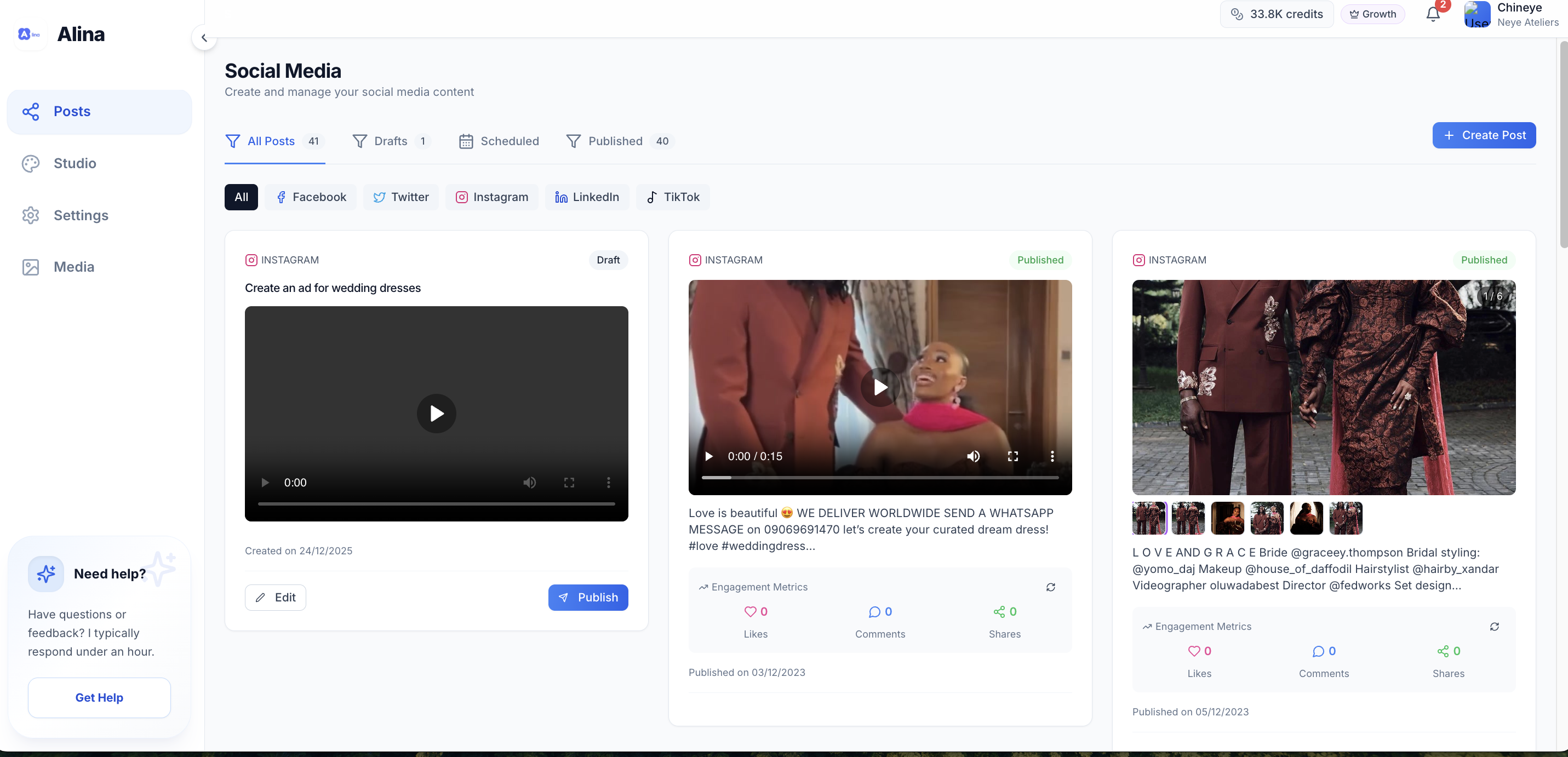Image resolution: width=1568 pixels, height=757 pixels.
Task: Refresh engagement metrics on the published video post
Action: (1051, 587)
